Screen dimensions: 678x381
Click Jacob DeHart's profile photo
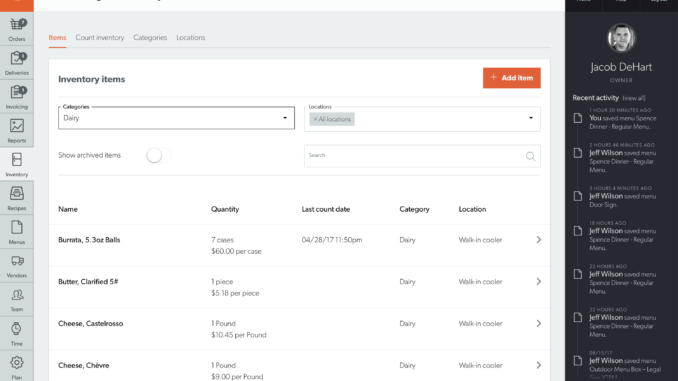click(621, 38)
